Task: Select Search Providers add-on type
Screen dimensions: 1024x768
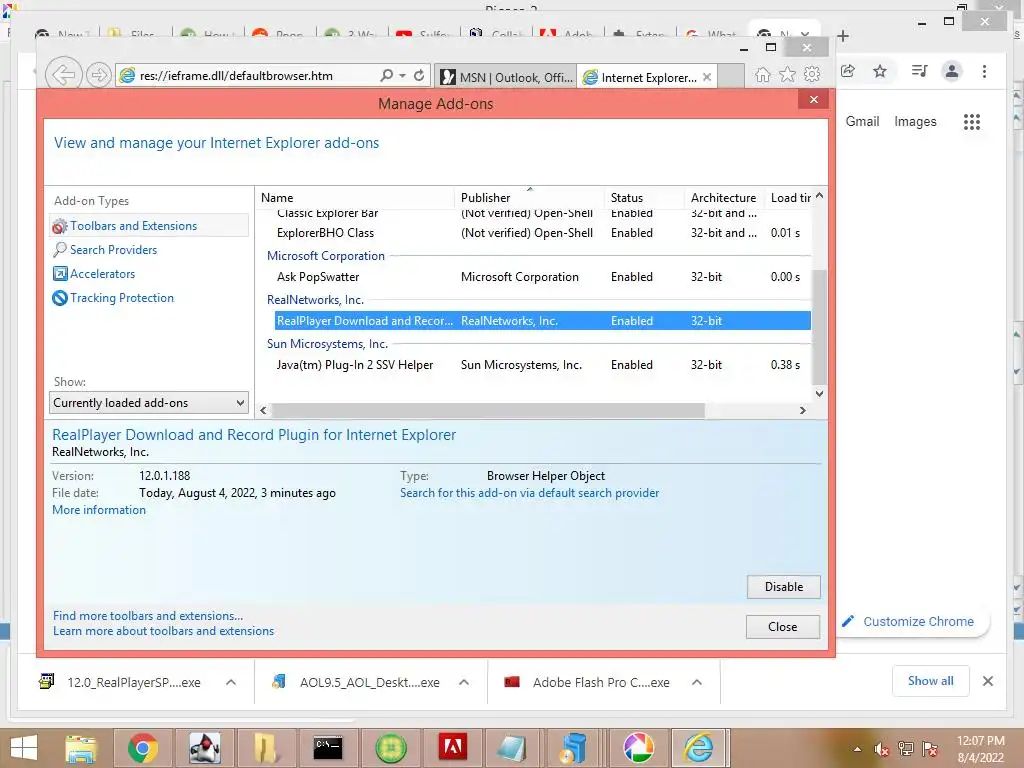Action: click(x=114, y=250)
